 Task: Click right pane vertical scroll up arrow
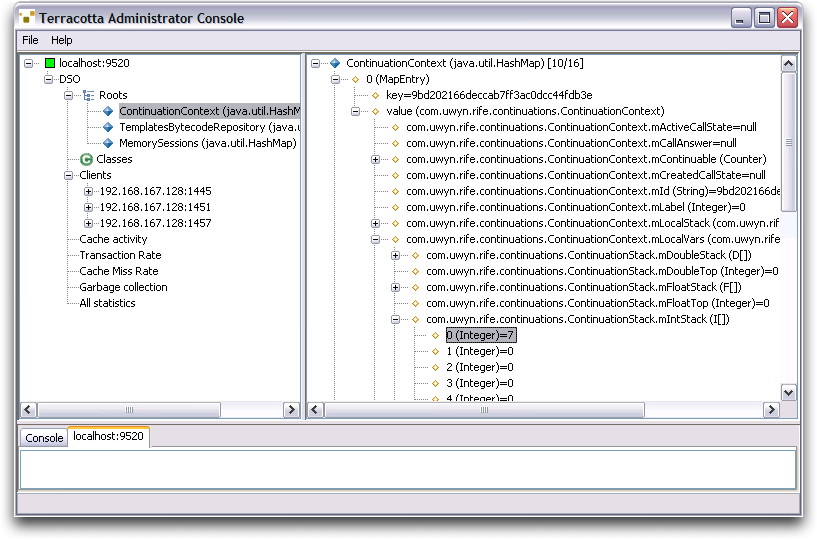(x=788, y=64)
